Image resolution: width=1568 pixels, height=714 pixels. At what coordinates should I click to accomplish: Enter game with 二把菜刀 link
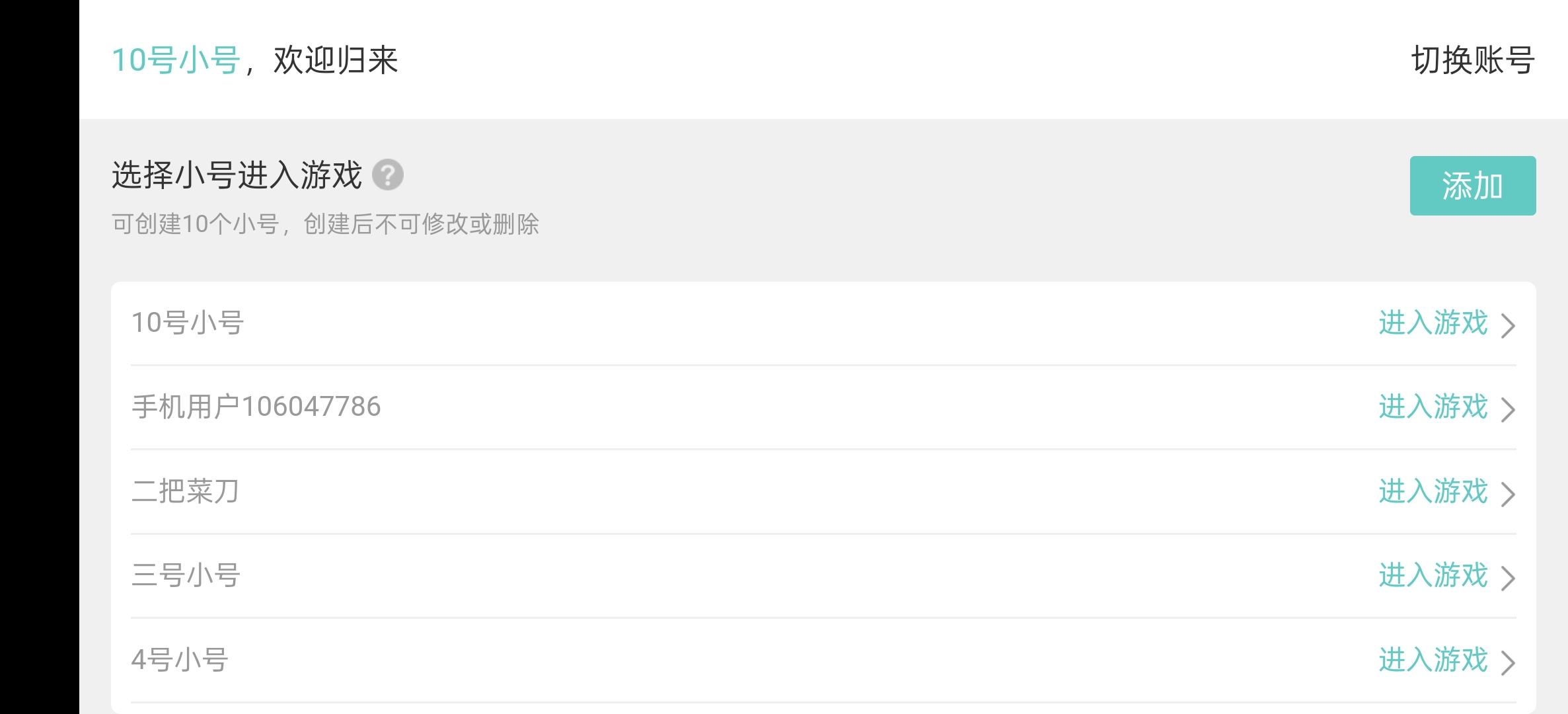tap(1433, 491)
